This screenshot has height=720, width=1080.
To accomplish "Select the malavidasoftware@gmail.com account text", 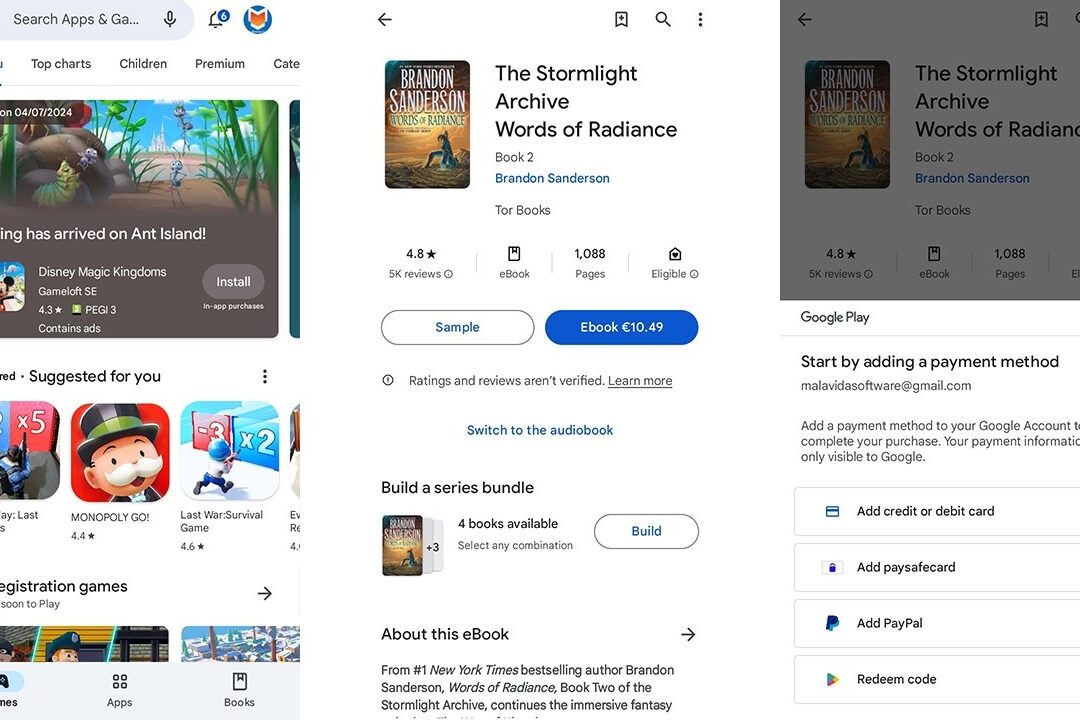I will 886,386.
